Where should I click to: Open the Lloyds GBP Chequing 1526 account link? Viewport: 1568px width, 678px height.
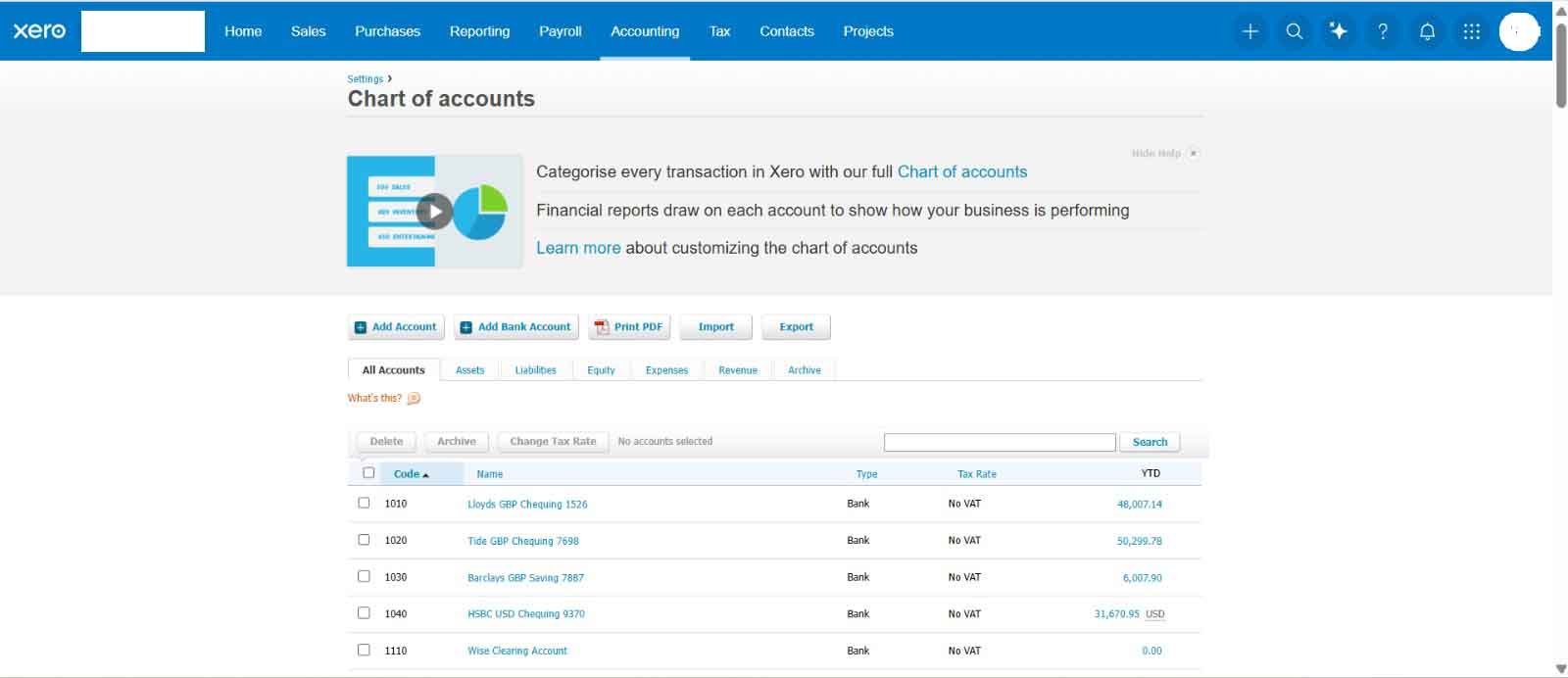[527, 504]
